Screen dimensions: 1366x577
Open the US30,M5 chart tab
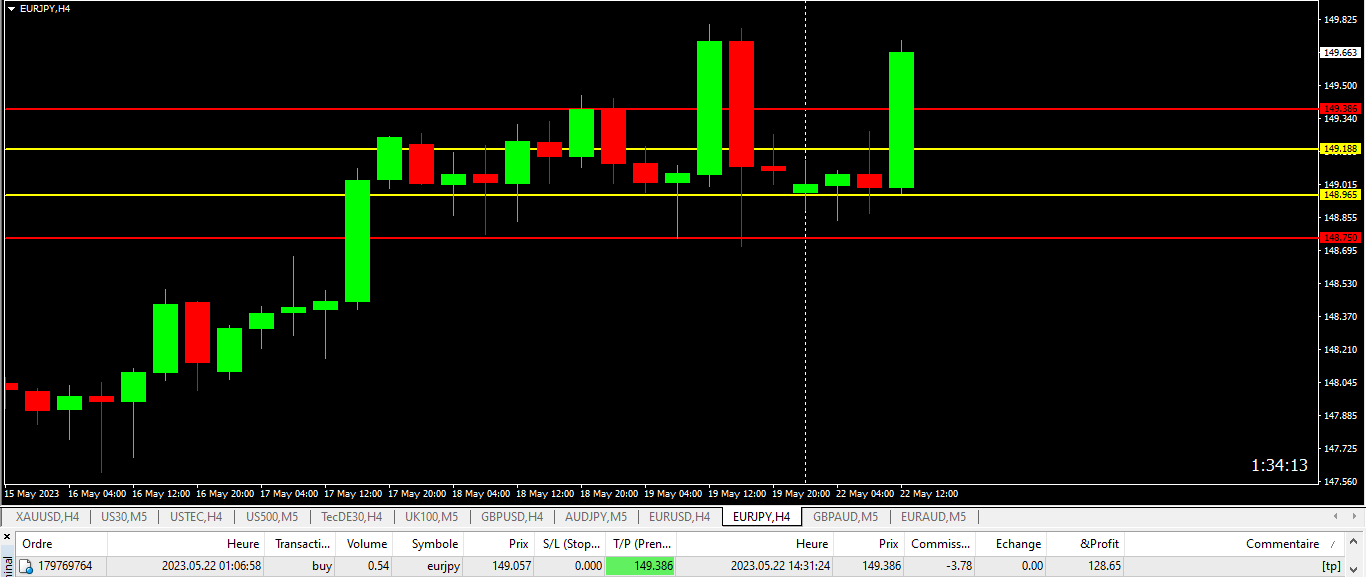123,517
